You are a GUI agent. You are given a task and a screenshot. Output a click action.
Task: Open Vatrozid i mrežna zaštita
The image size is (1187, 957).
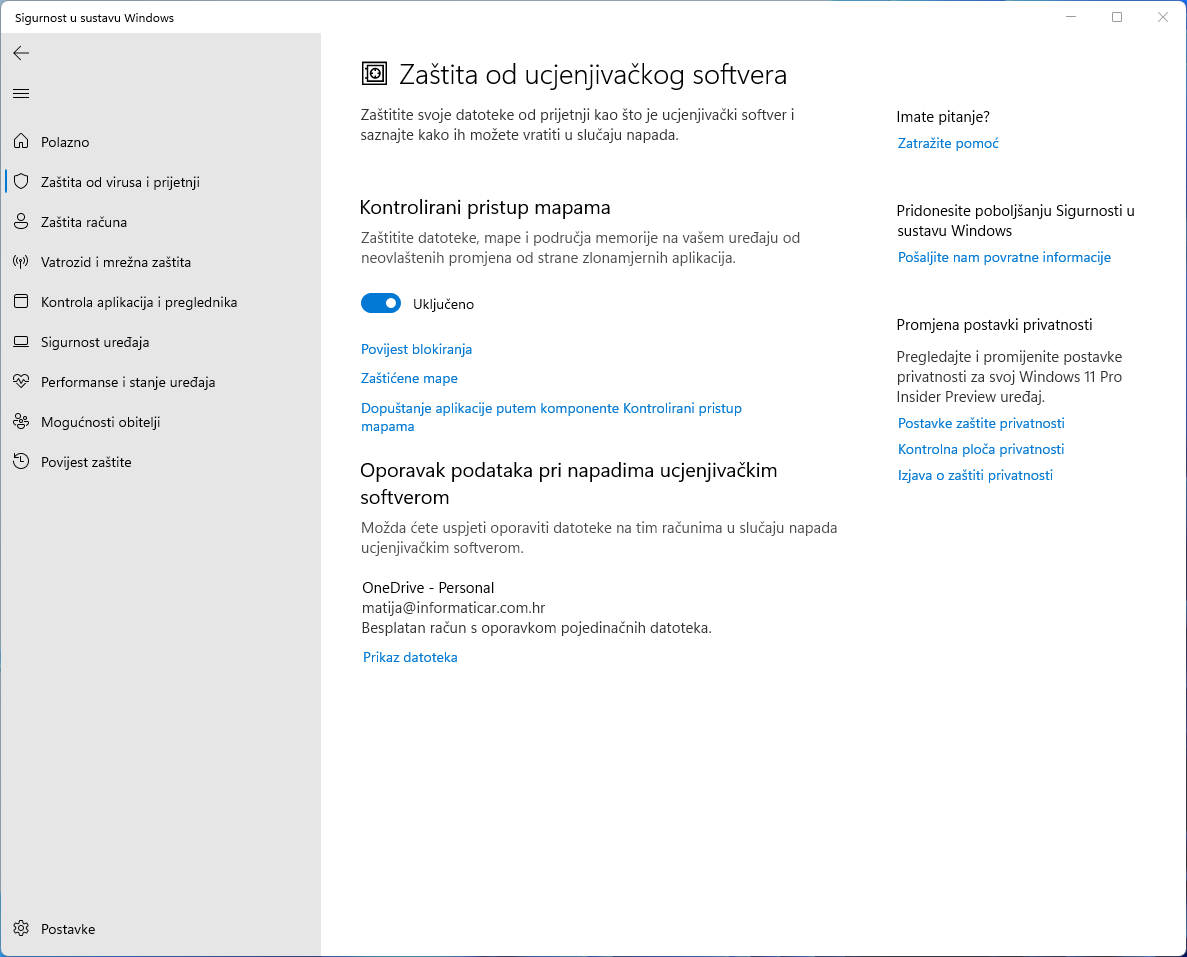coord(160,262)
